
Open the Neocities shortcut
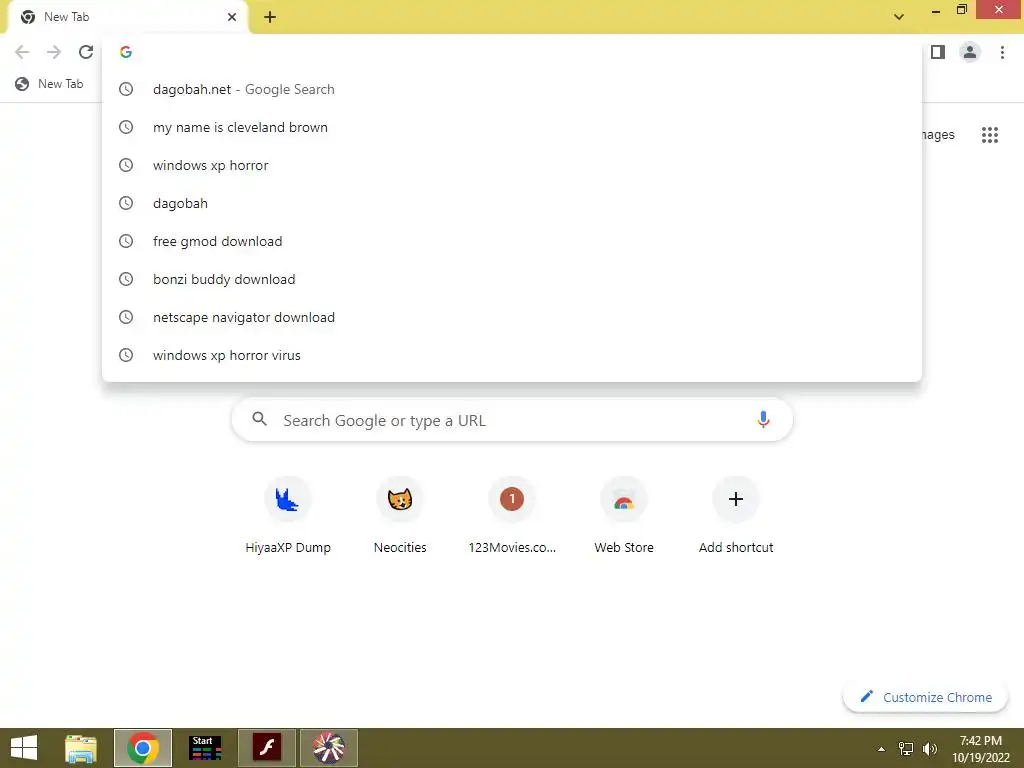(x=400, y=516)
